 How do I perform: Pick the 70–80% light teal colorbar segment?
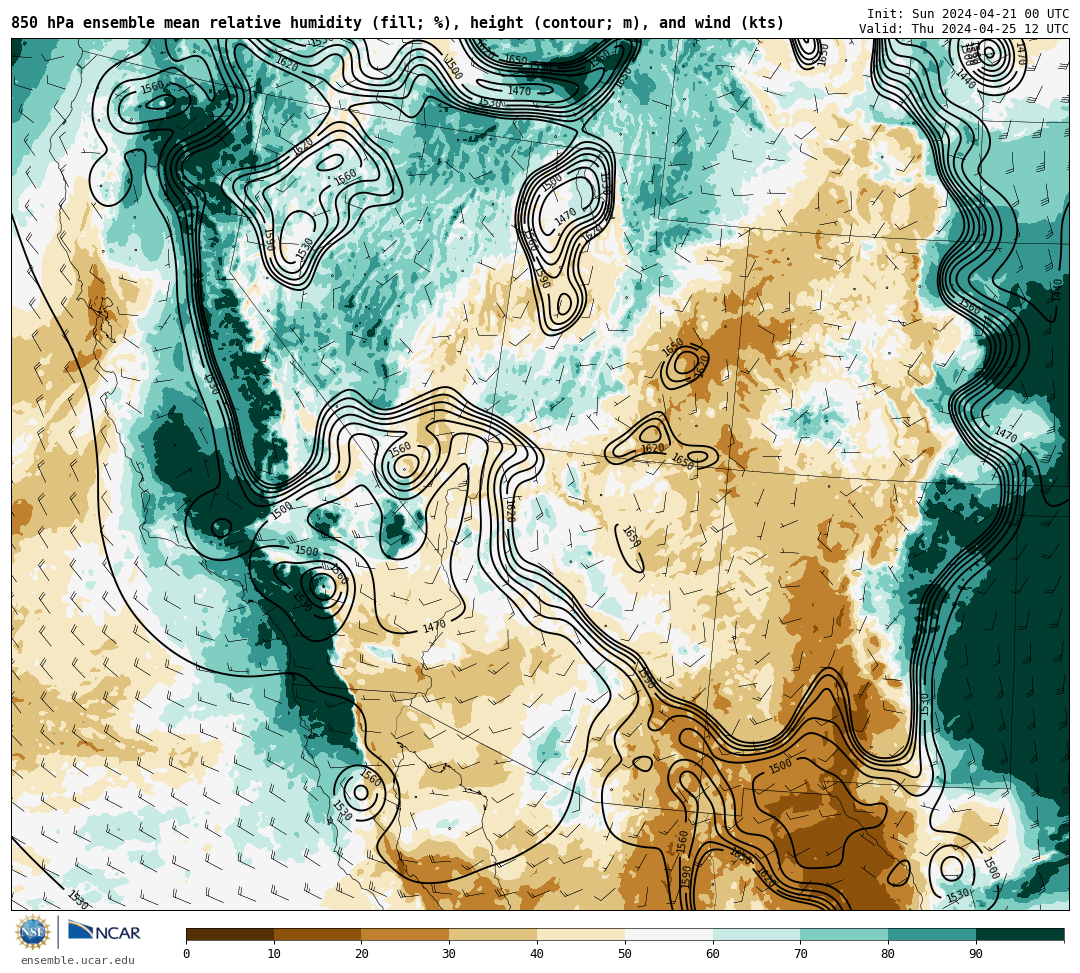(844, 934)
